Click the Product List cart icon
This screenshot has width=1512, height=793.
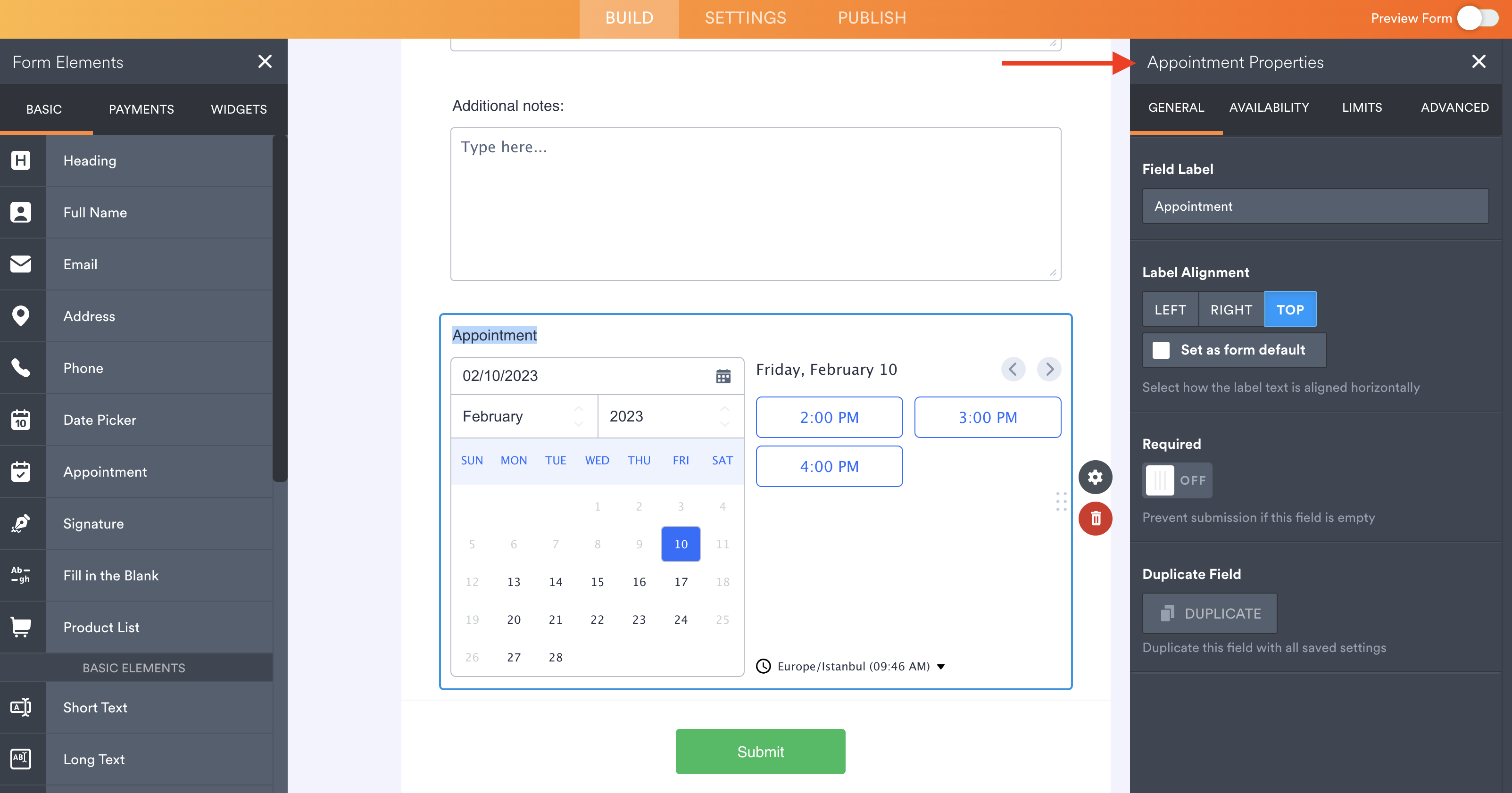(x=21, y=627)
